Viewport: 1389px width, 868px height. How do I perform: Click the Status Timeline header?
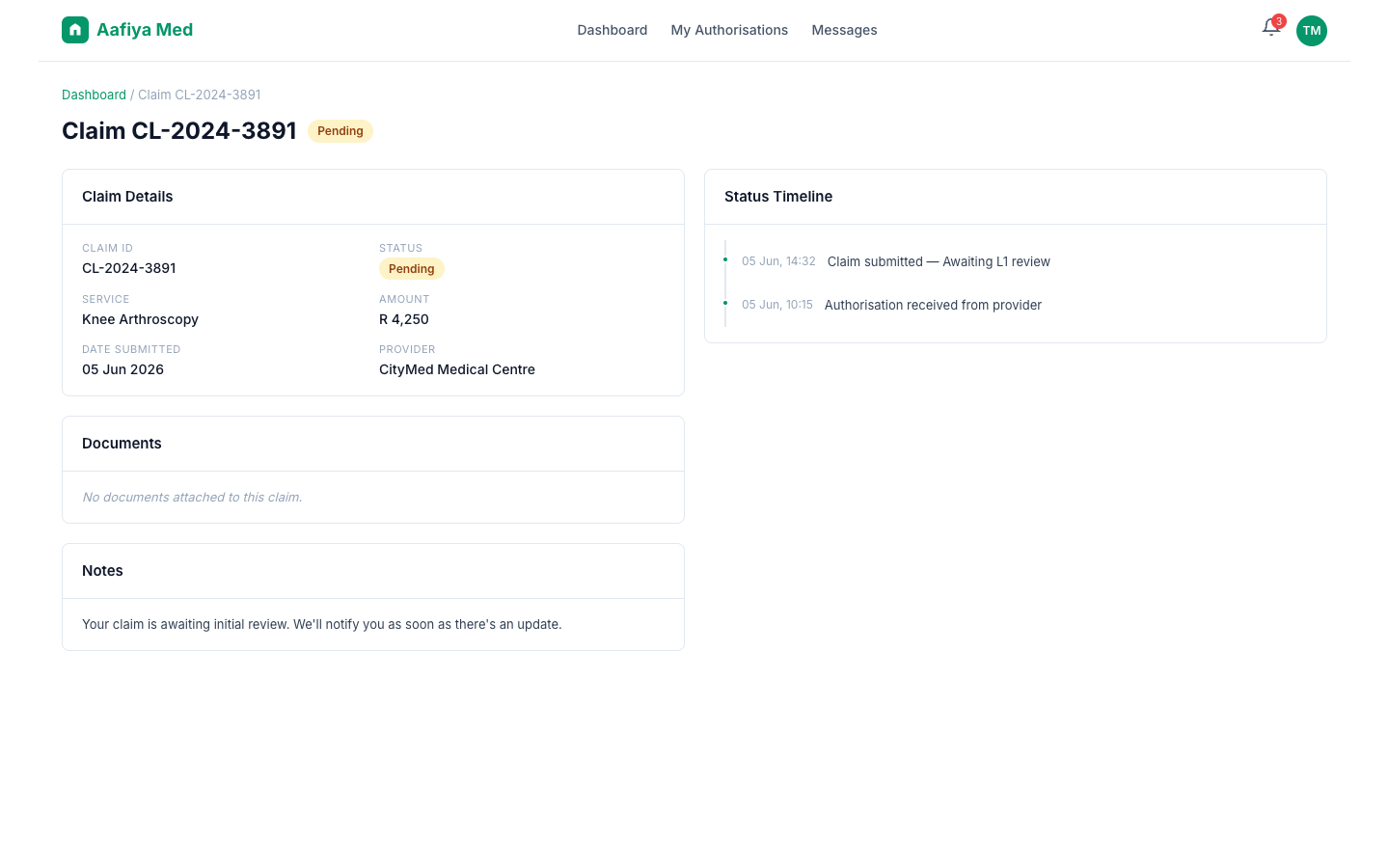(x=1016, y=197)
